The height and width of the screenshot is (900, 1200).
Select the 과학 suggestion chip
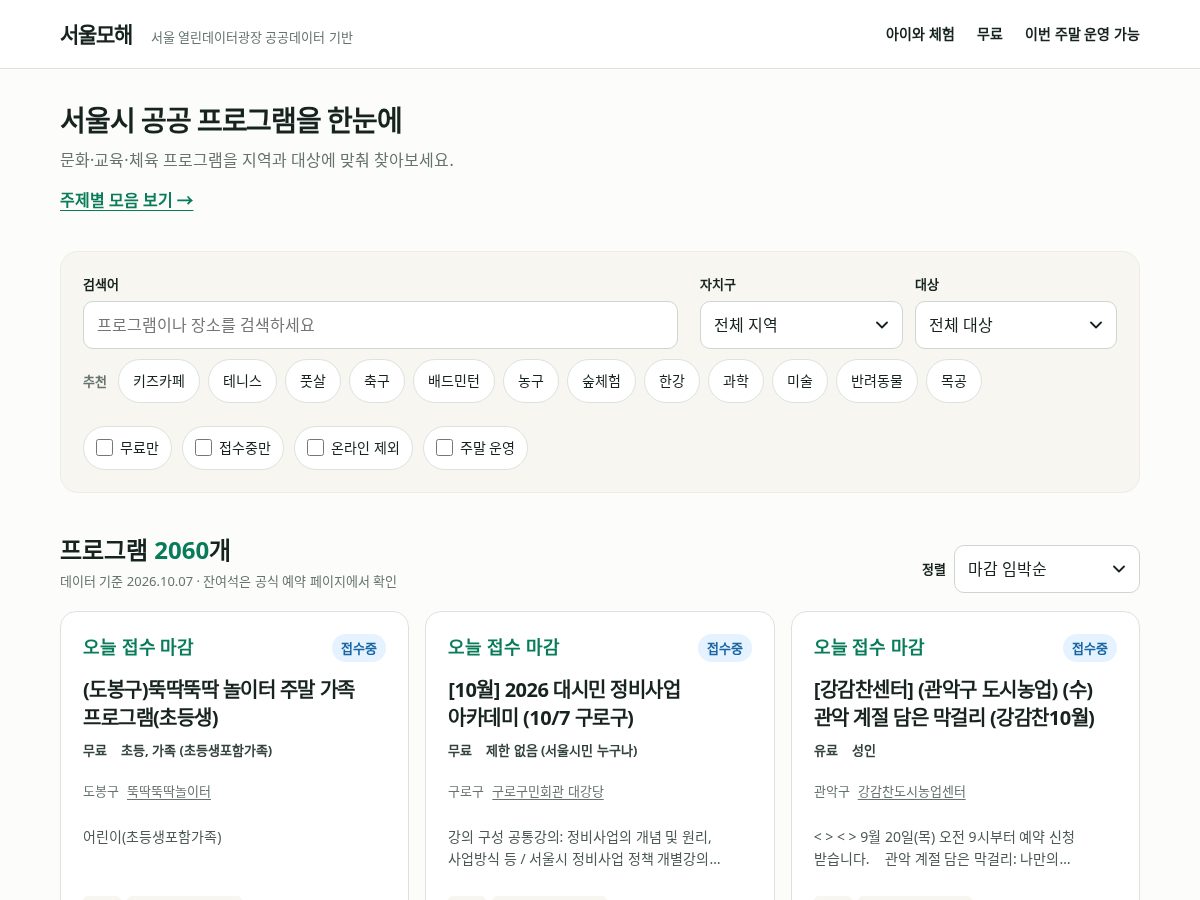736,381
